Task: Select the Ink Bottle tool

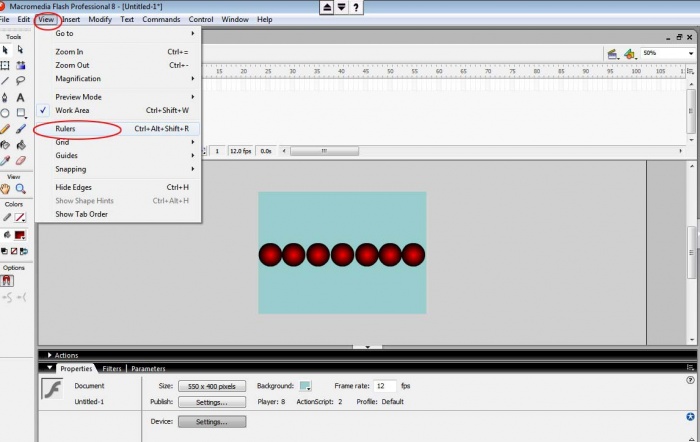Action: pos(5,145)
